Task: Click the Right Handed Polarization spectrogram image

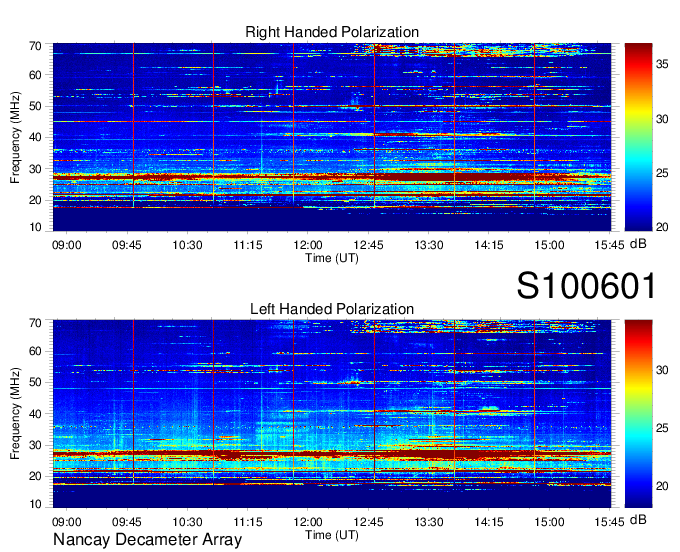Action: point(332,137)
